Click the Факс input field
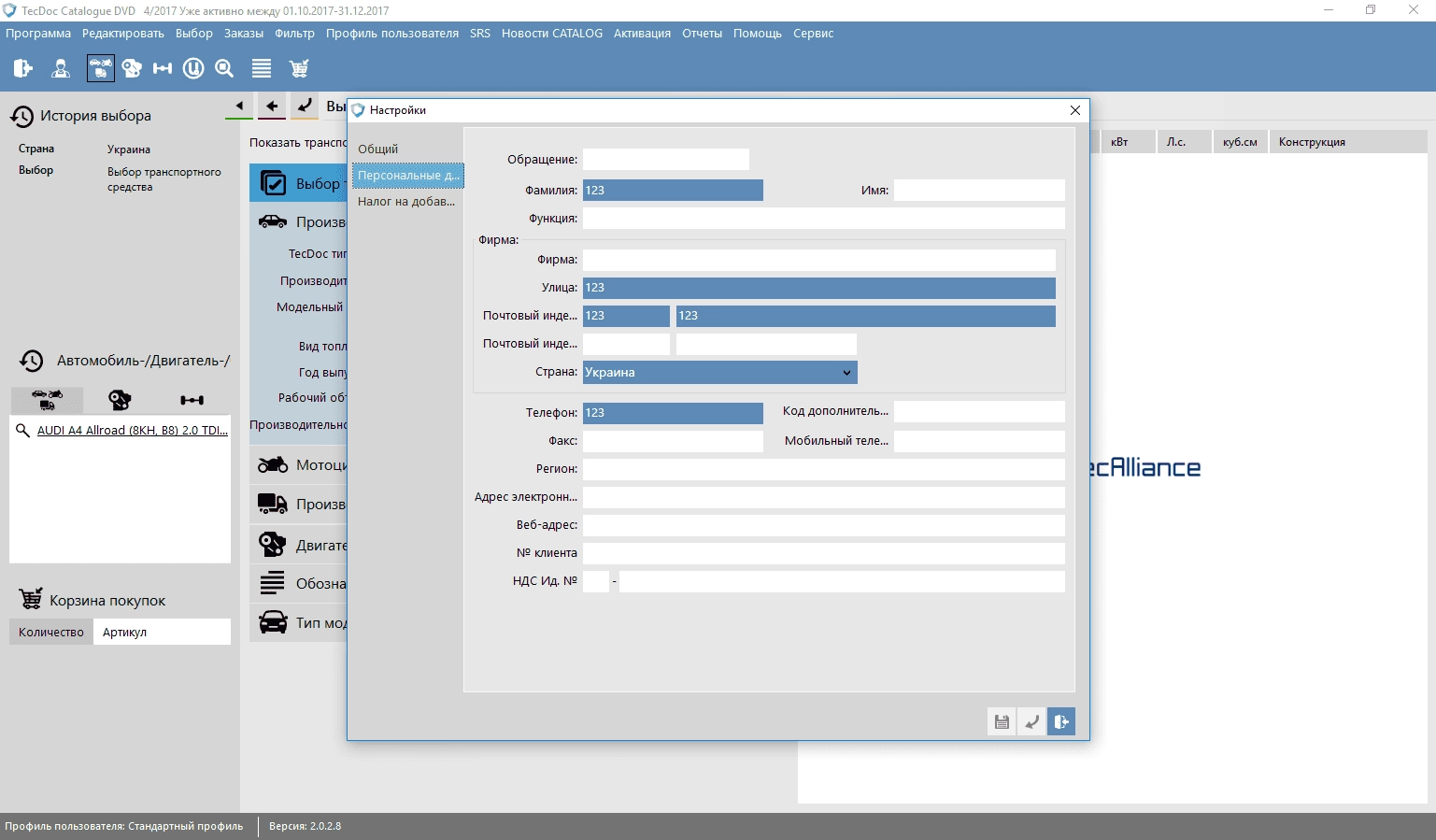Image resolution: width=1436 pixels, height=840 pixels. click(x=673, y=441)
